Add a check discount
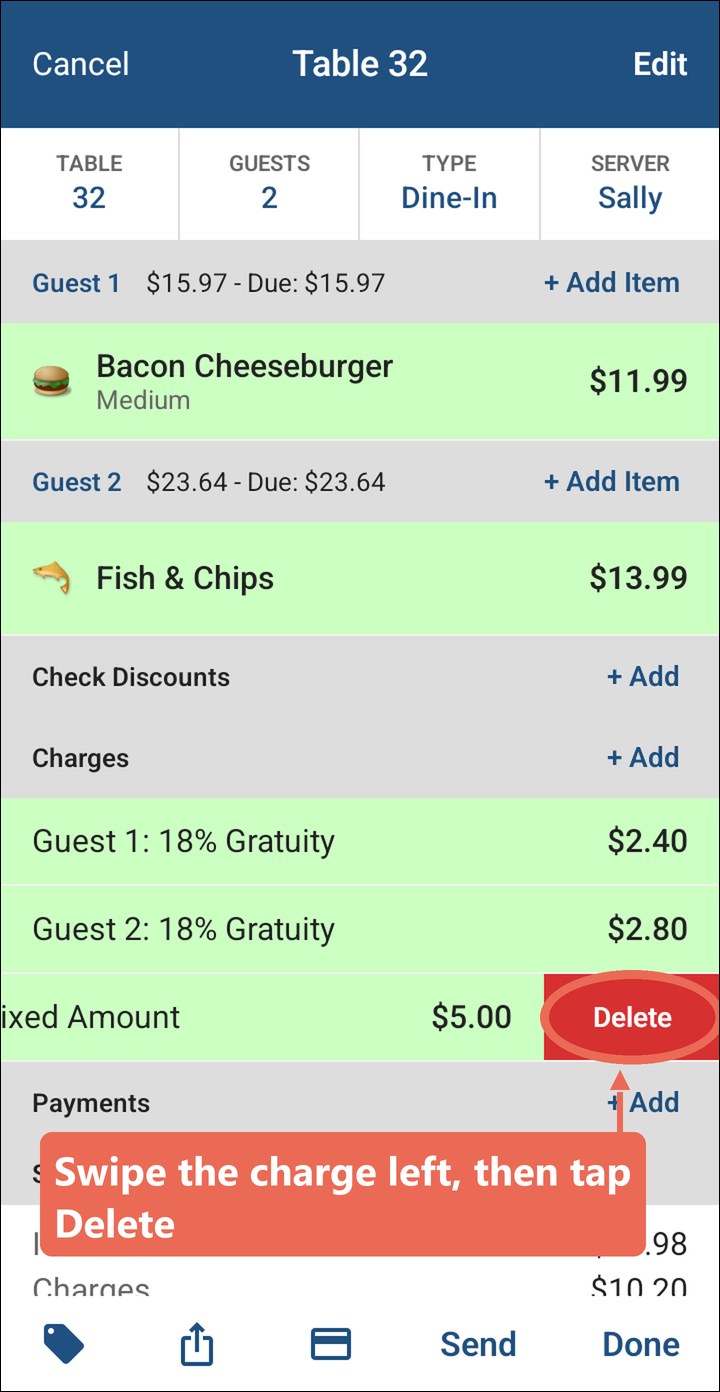This screenshot has width=720, height=1392. click(x=643, y=676)
